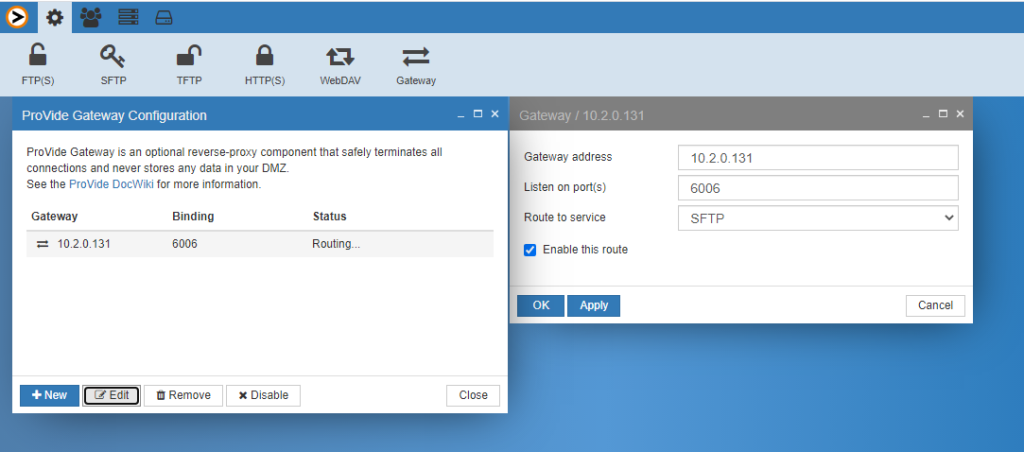This screenshot has width=1024, height=452.
Task: Open the Route to service dropdown
Action: pos(818,218)
